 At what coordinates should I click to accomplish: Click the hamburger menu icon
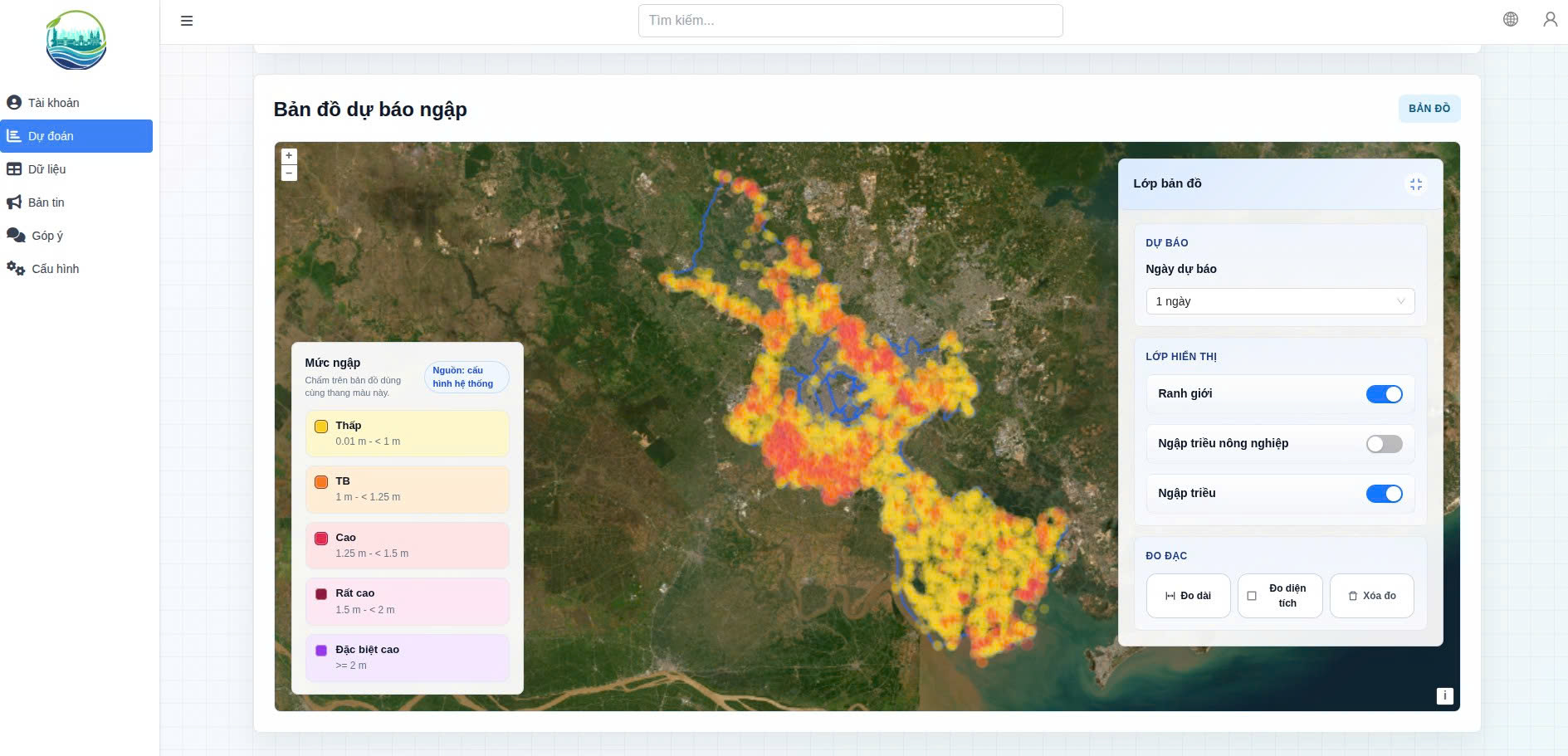(x=187, y=21)
